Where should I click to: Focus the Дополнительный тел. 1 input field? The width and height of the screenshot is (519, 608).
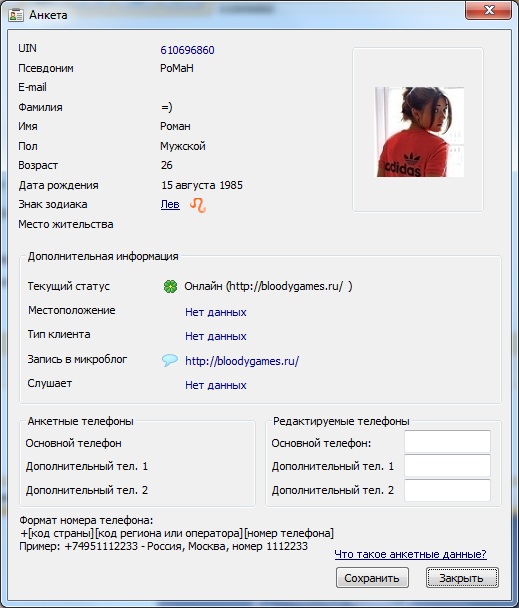[x=447, y=466]
